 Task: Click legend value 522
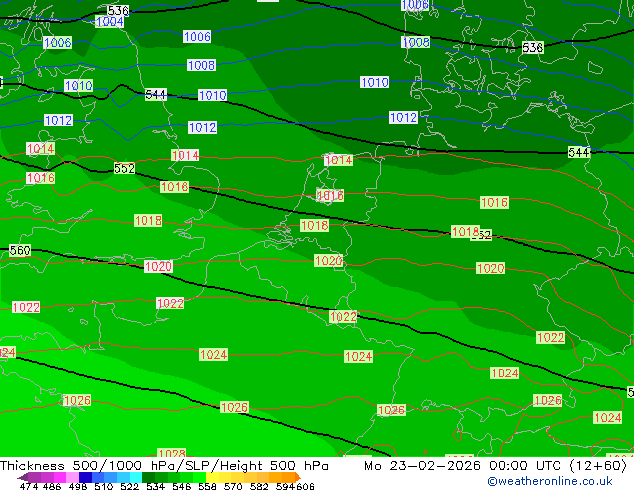(x=129, y=486)
